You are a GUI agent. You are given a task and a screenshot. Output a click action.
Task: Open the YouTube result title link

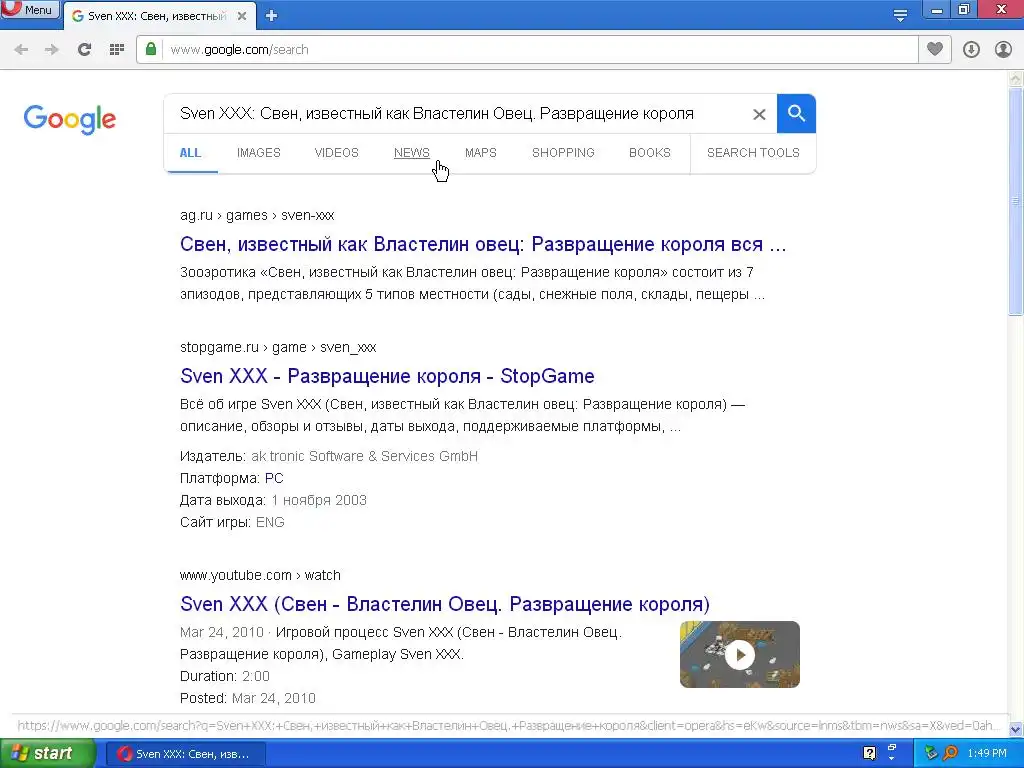[445, 604]
